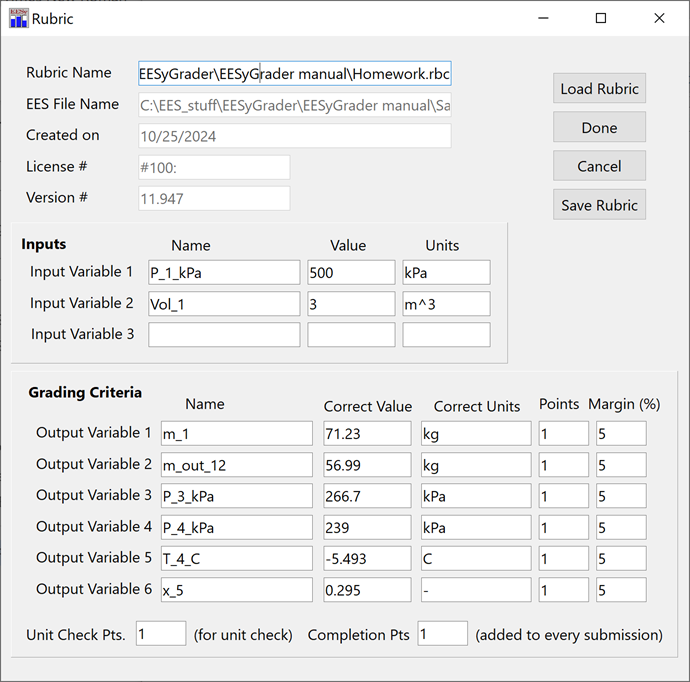Screen dimensions: 690x682
Task: Click the Rubric app icon in title bar
Action: pyautogui.click(x=18, y=18)
